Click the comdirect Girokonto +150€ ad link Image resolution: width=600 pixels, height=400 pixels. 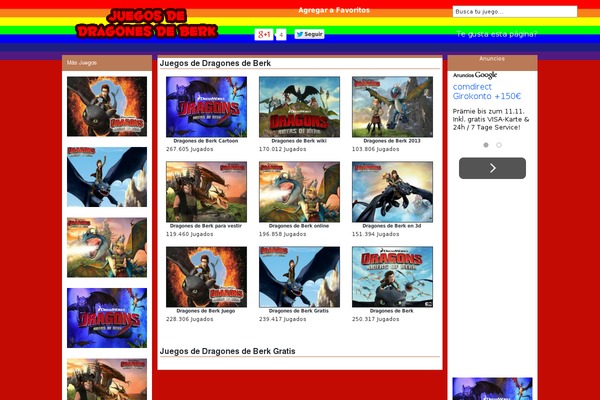(x=487, y=91)
